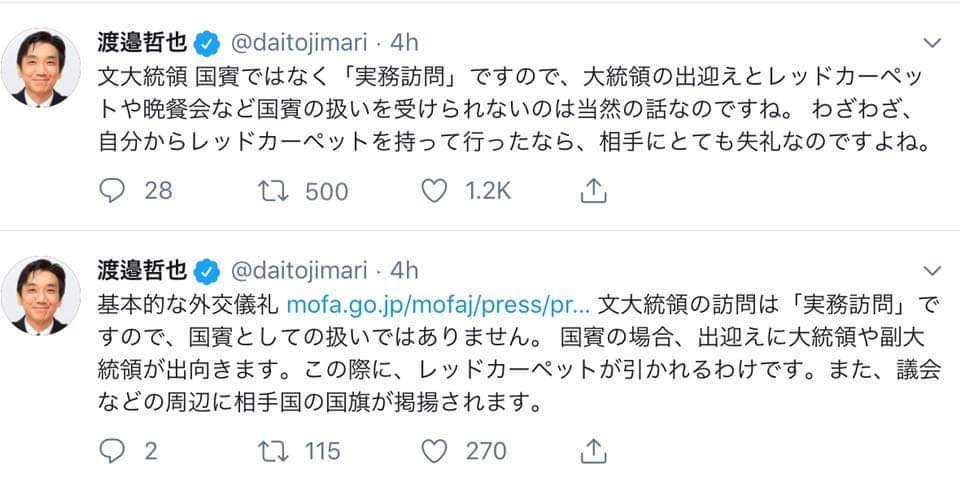Reply to the second tweet with 2 replies
Viewport: 960px width, 482px height.
(x=111, y=451)
